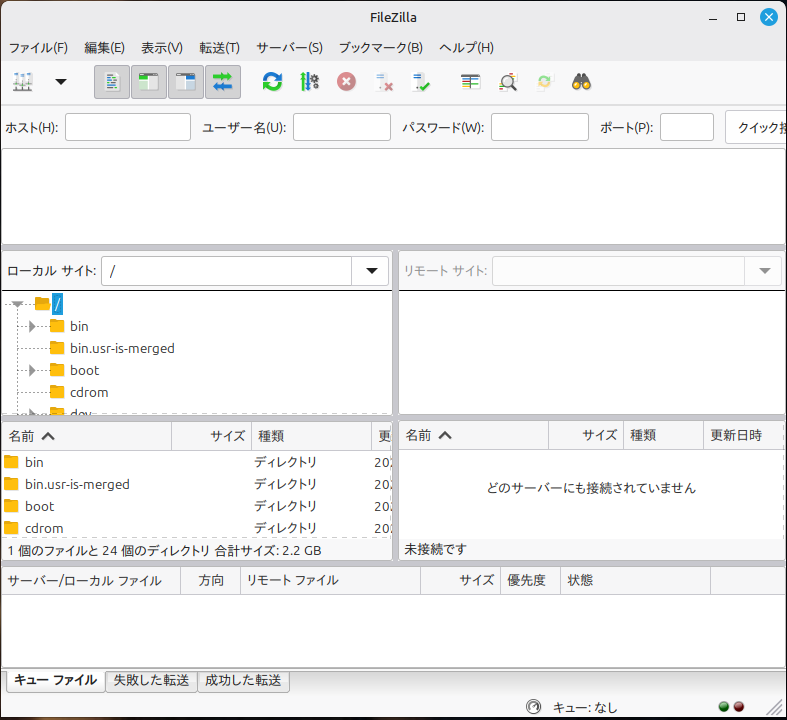Sort local files by 名前 column header
This screenshot has width=787, height=720.
[x=32, y=435]
